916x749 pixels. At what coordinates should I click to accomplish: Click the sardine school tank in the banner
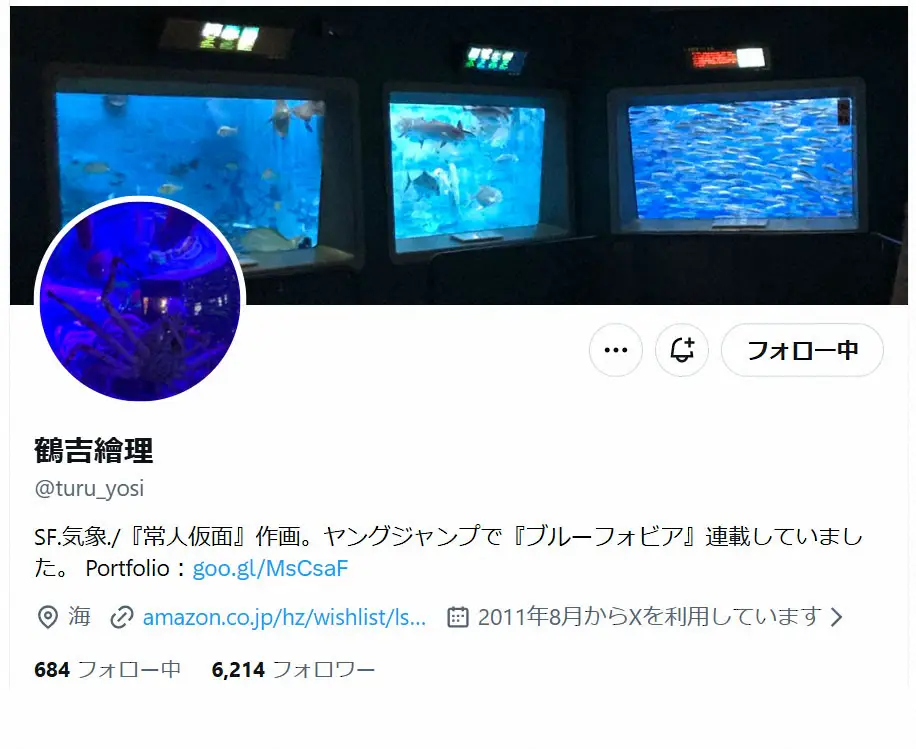coord(741,159)
